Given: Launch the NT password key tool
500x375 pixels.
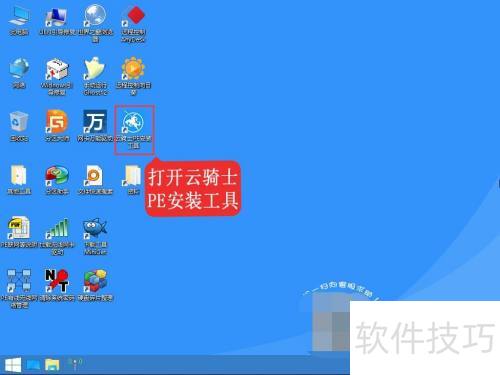Looking at the screenshot, I should 57,281.
